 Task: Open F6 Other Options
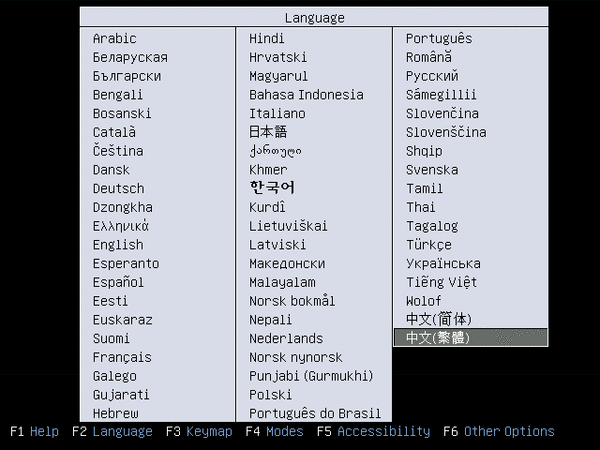point(499,432)
